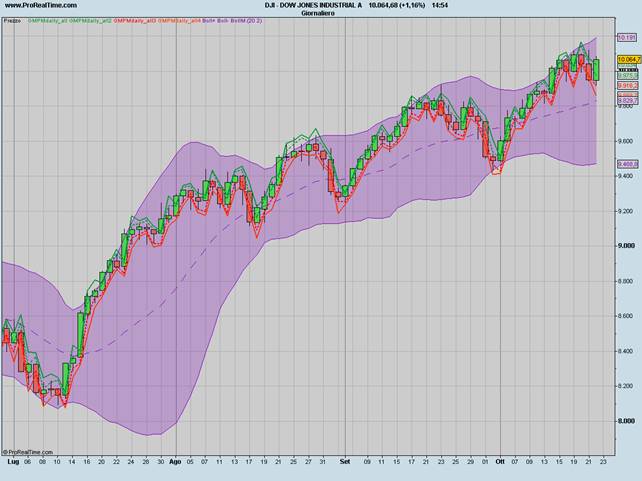Click the bold 8.000 price axis label
The width and height of the screenshot is (642, 481).
626,421
